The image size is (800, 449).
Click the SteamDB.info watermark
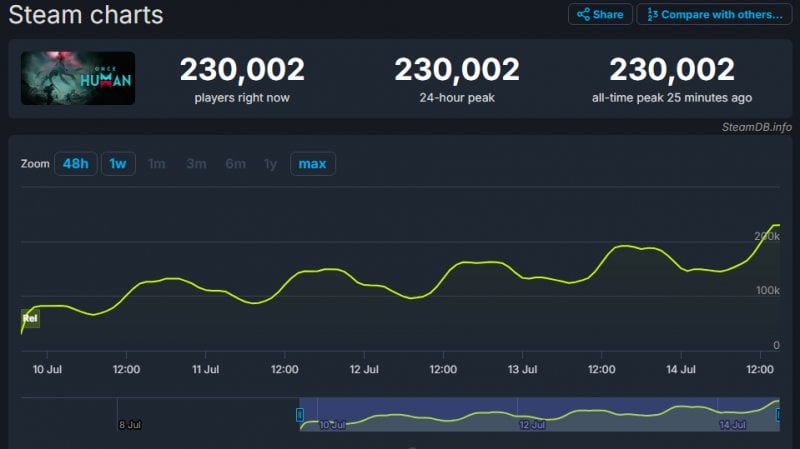755,127
